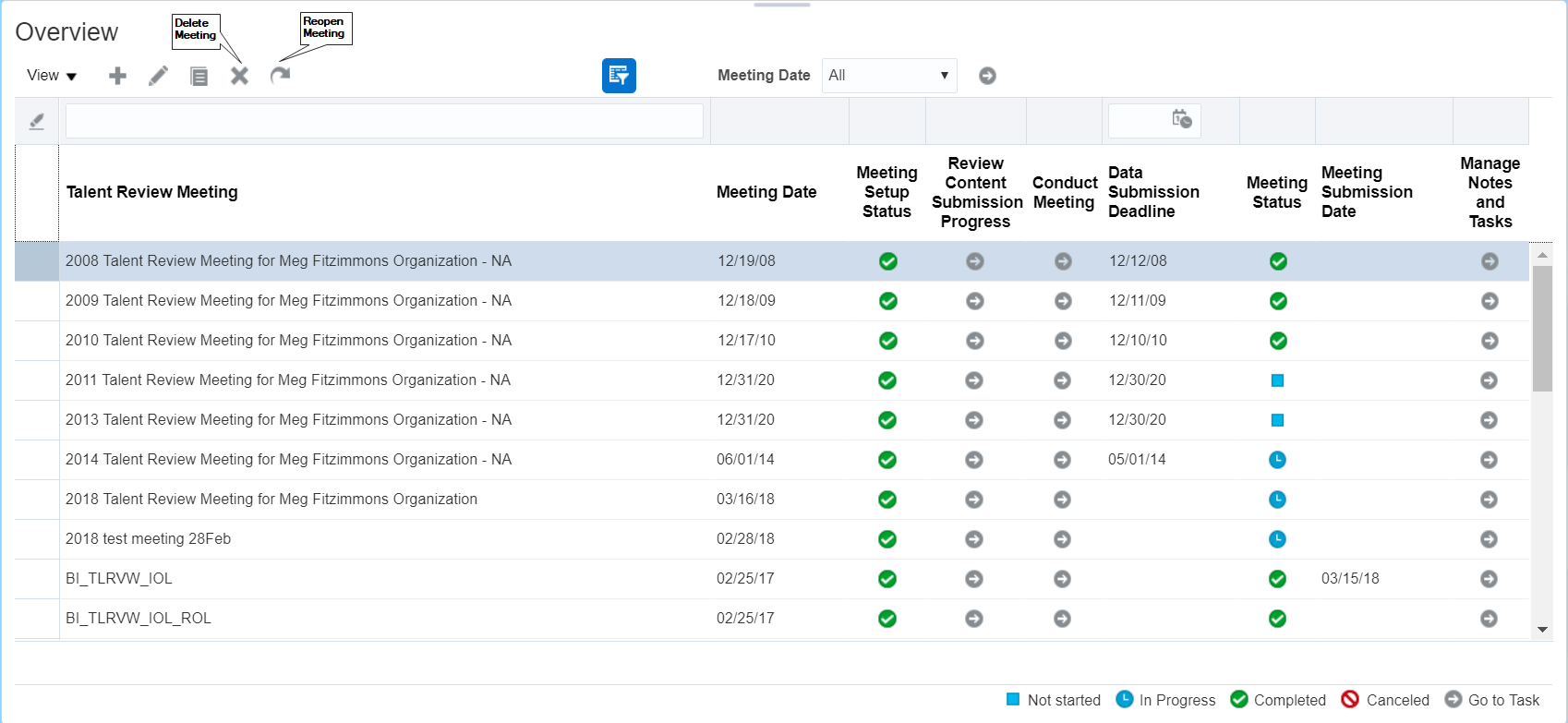Click the Edit pencil icon in toolbar
This screenshot has width=1568, height=723.
pyautogui.click(x=158, y=76)
